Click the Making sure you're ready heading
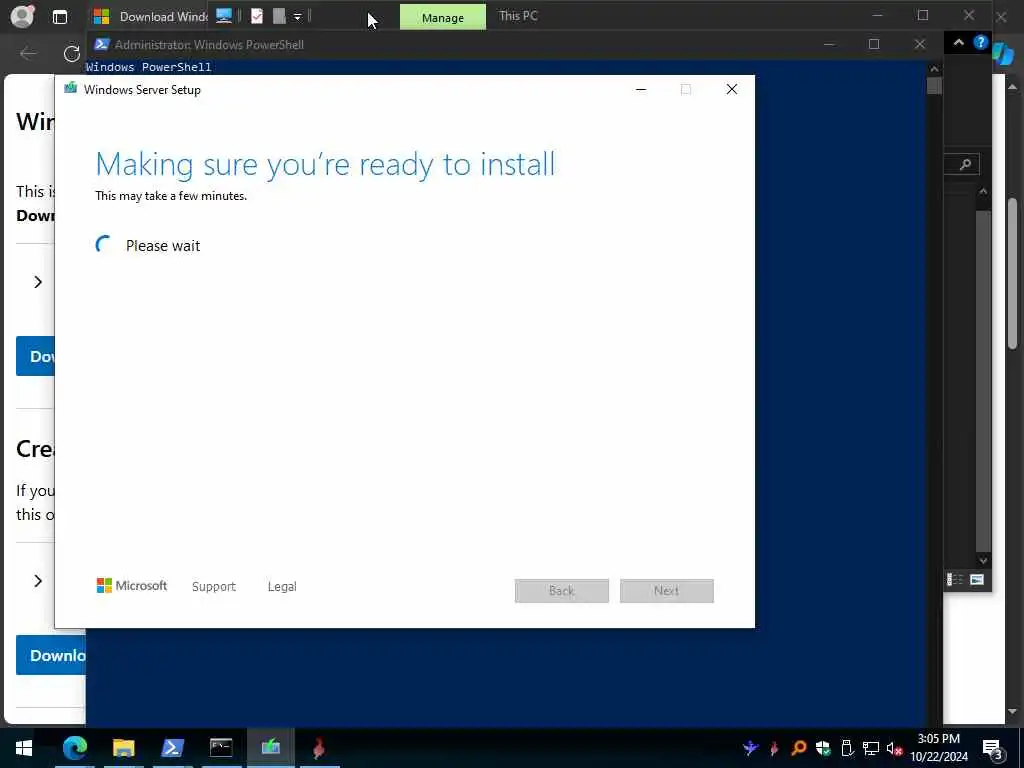The width and height of the screenshot is (1024, 768). [325, 164]
